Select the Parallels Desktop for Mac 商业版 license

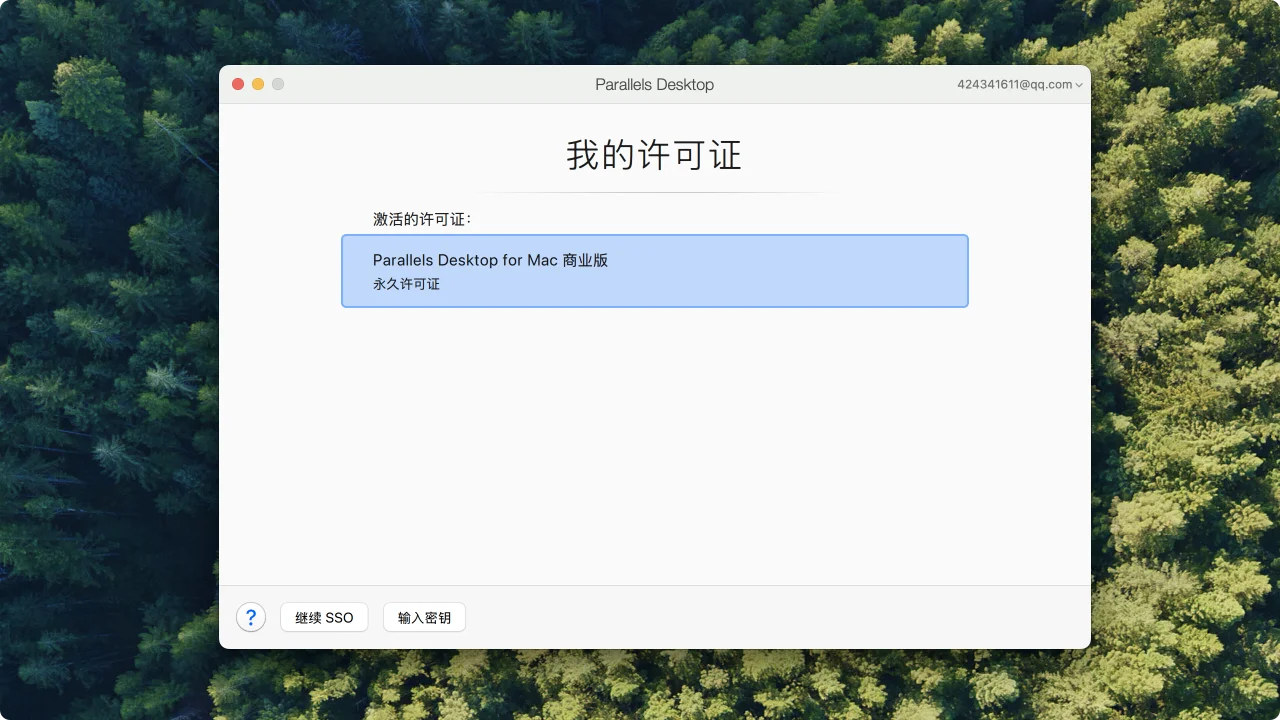pyautogui.click(x=655, y=271)
